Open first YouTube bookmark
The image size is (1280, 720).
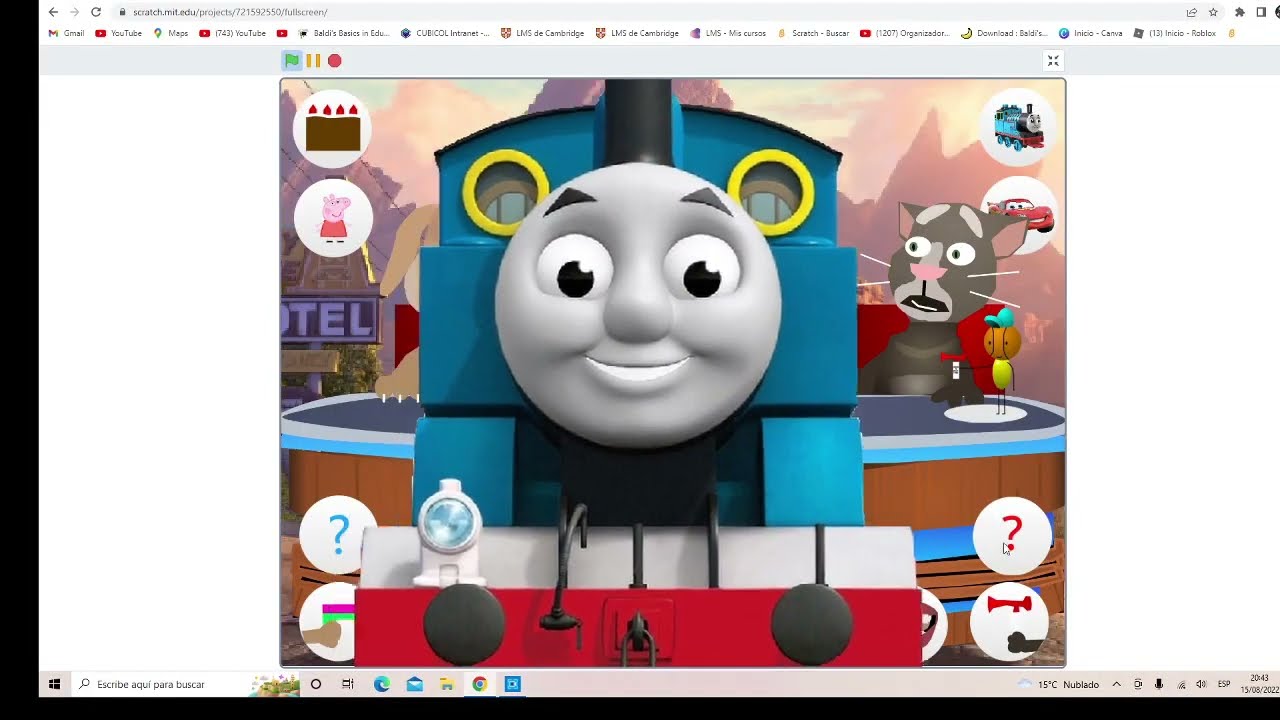pos(119,33)
